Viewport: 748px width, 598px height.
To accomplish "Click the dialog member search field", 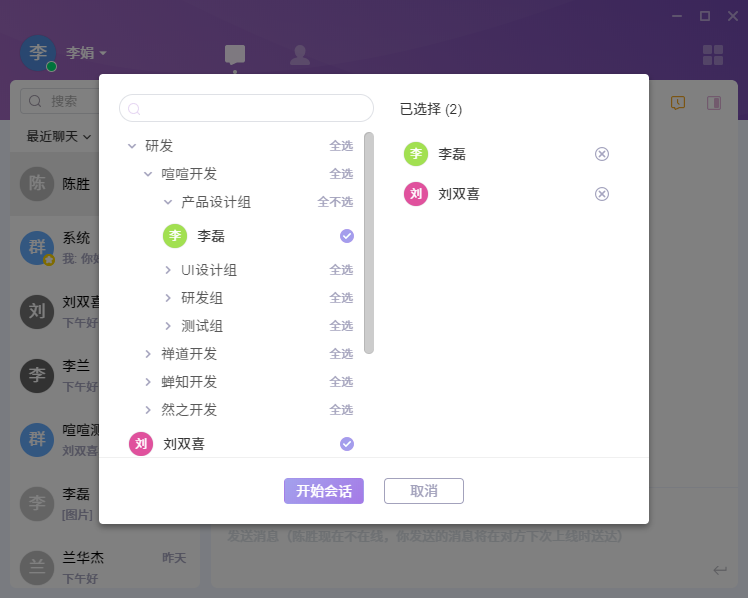I will 246,108.
